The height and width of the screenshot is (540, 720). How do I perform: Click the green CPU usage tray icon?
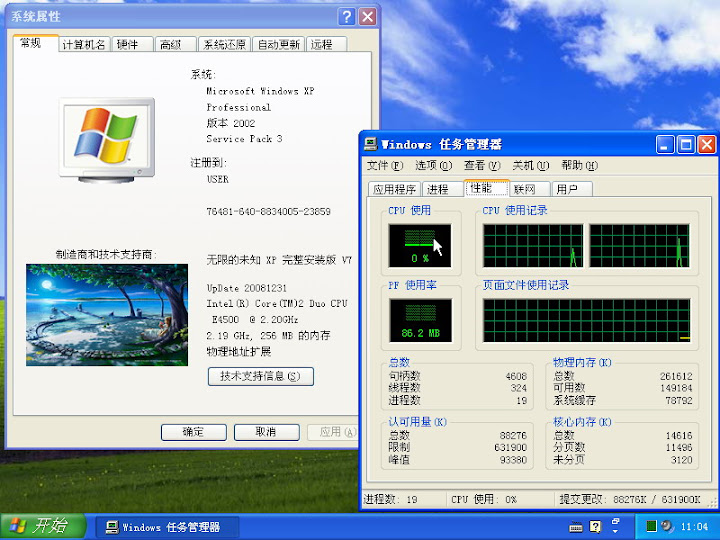pos(651,526)
